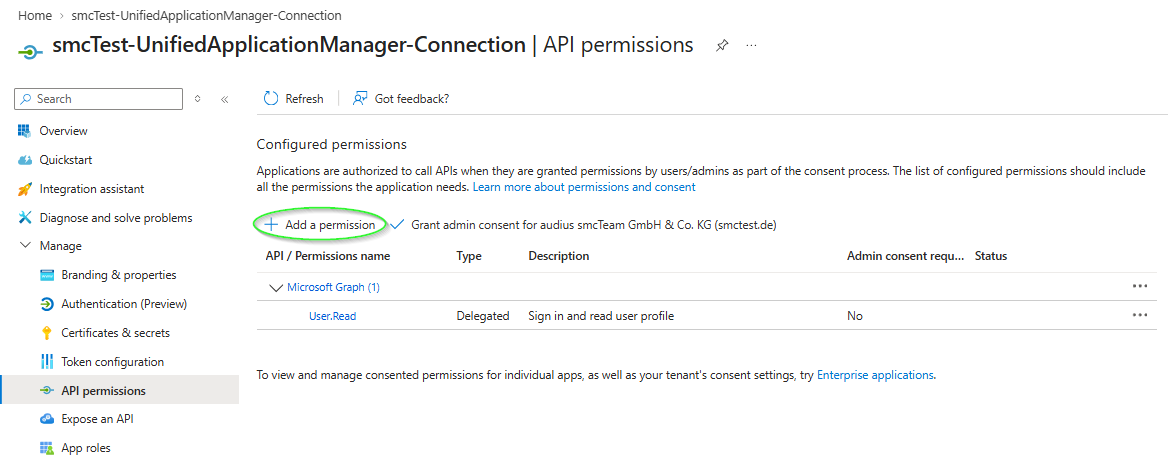Open the ellipsis menu beside the page title
Viewport: 1168px width, 466px height.
[x=752, y=45]
